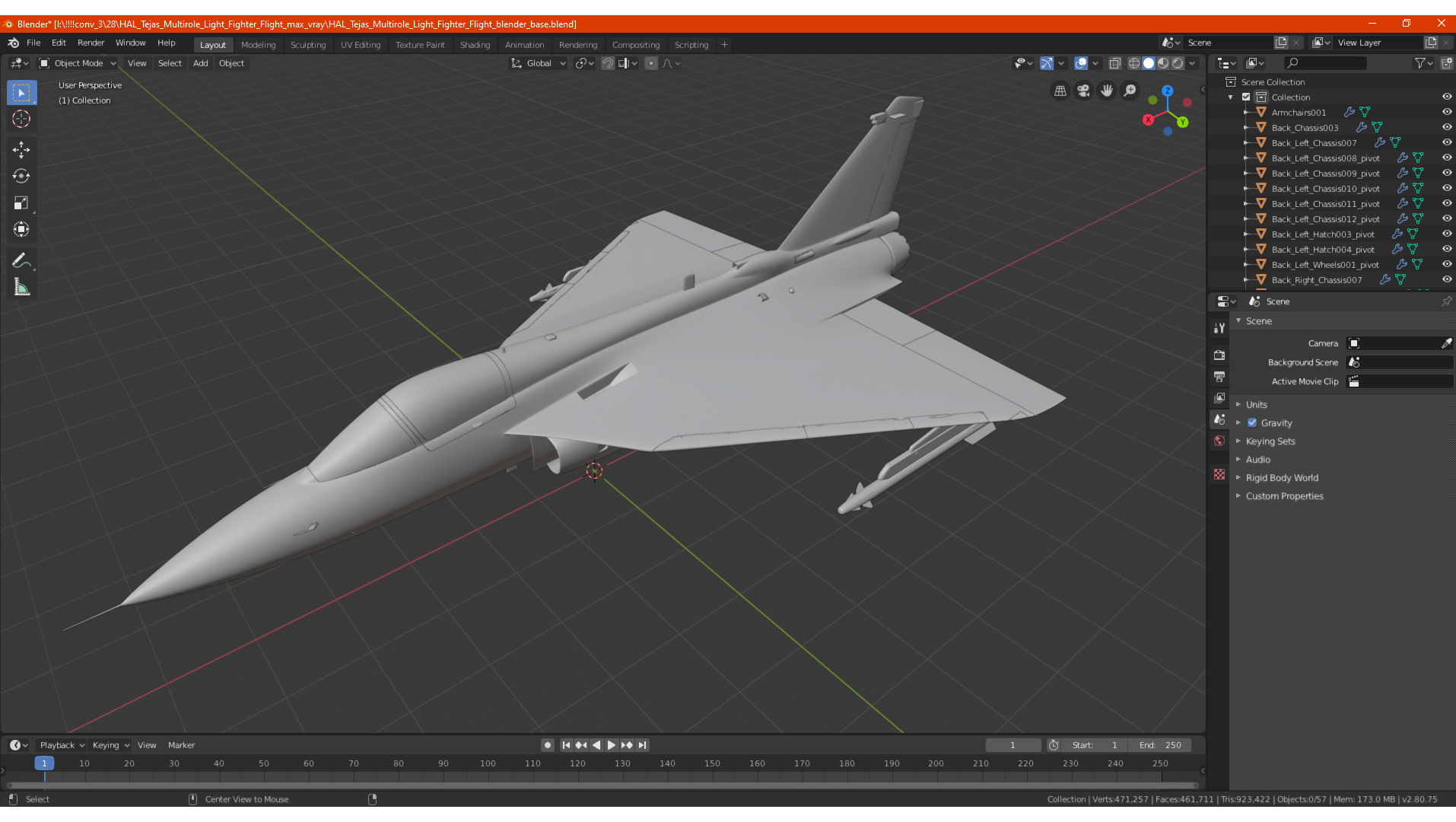
Task: Open the Keying dropdown in timeline
Action: (110, 745)
